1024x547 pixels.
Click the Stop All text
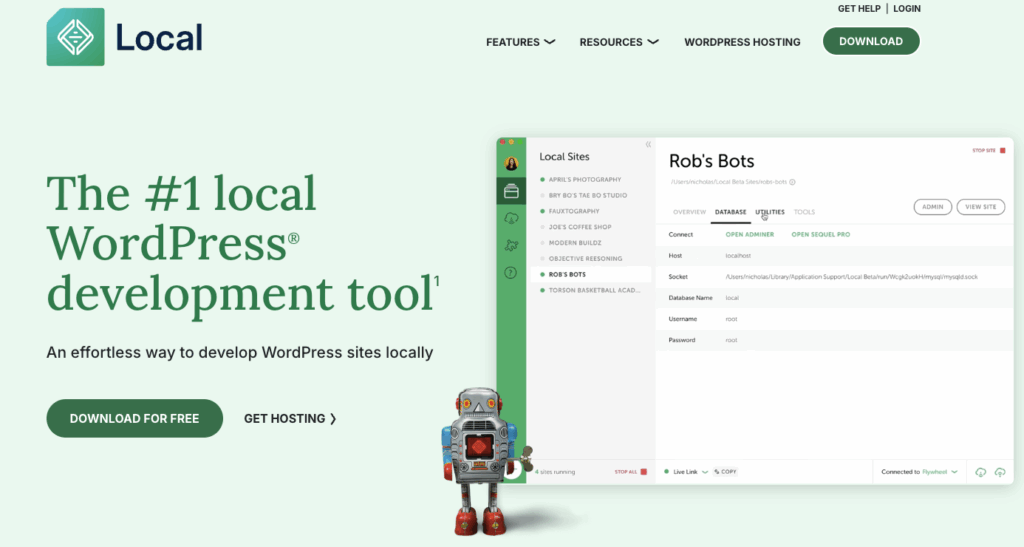pyautogui.click(x=626, y=472)
